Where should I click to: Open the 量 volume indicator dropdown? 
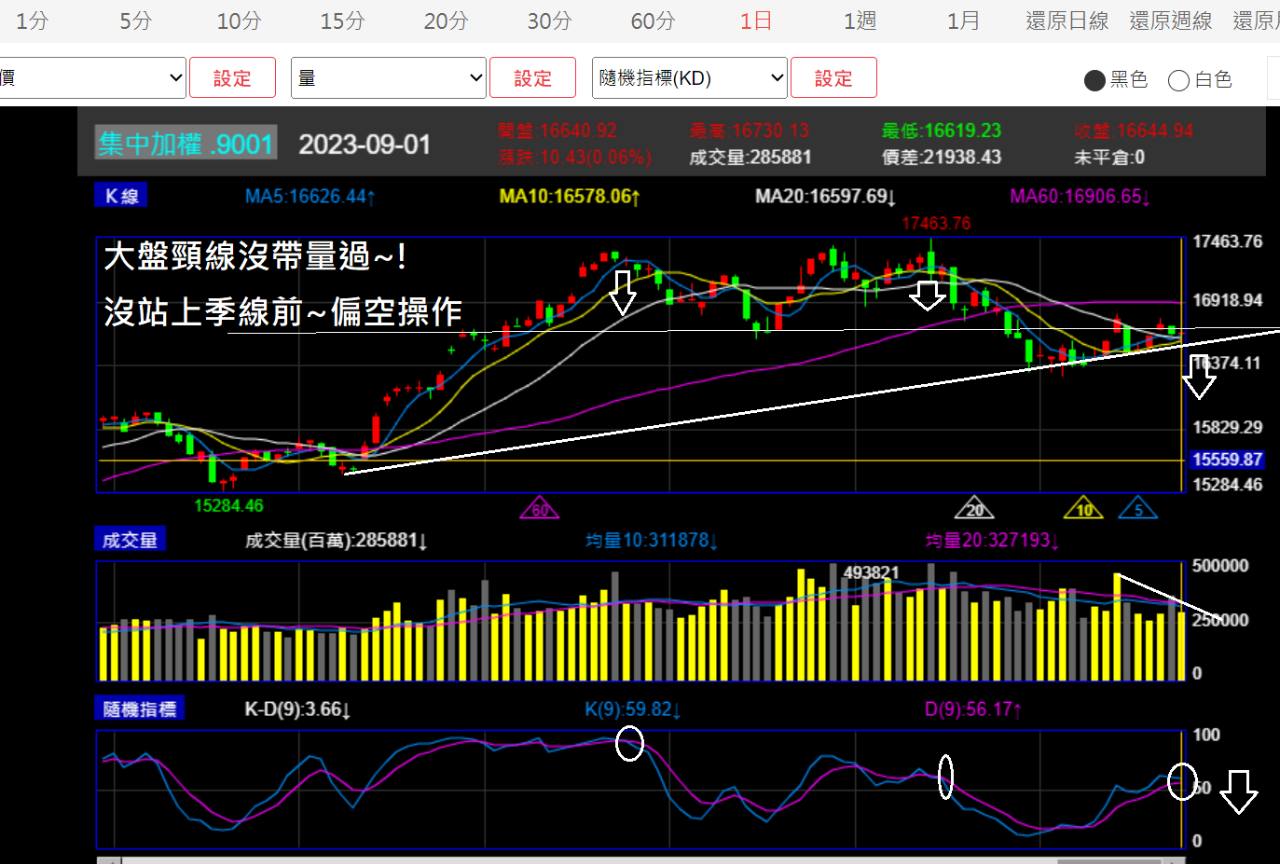[x=388, y=77]
